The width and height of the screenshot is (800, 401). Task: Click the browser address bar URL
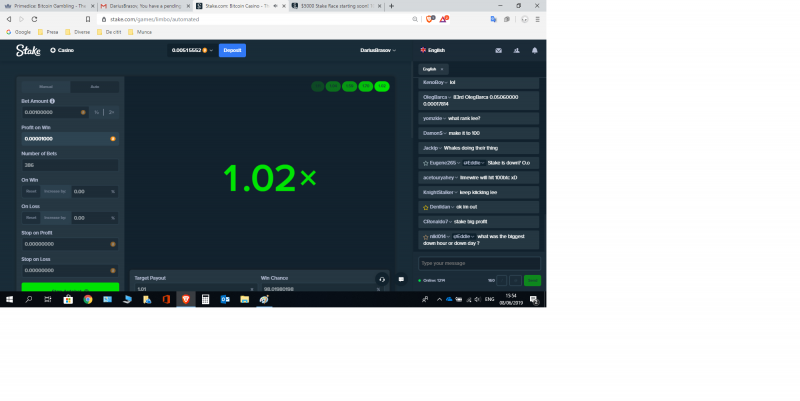click(155, 19)
